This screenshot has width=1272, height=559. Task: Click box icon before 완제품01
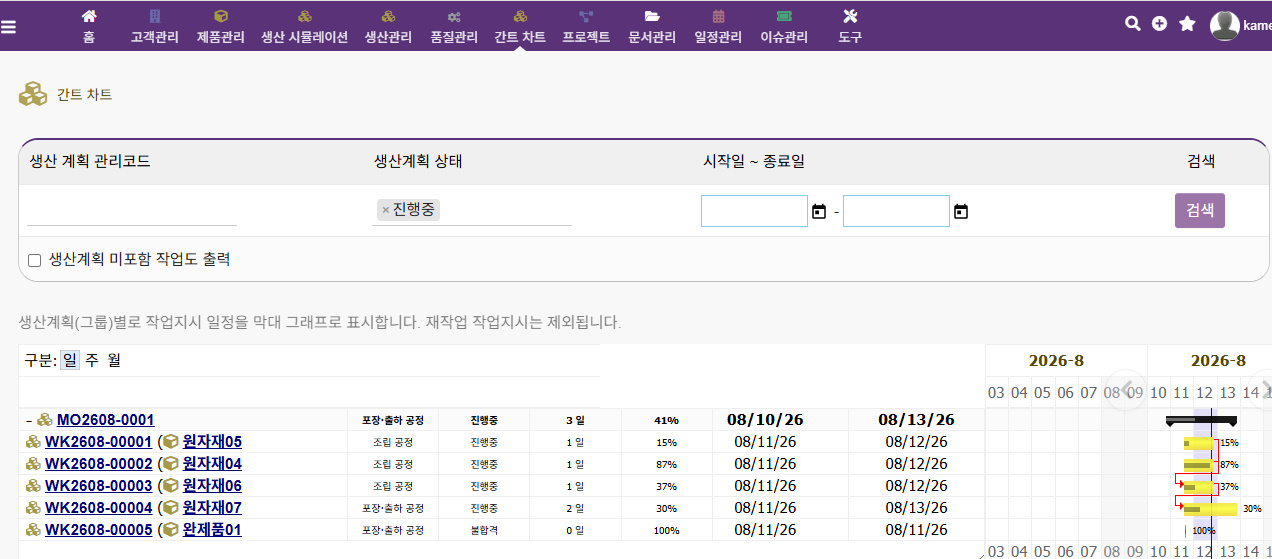click(x=171, y=530)
